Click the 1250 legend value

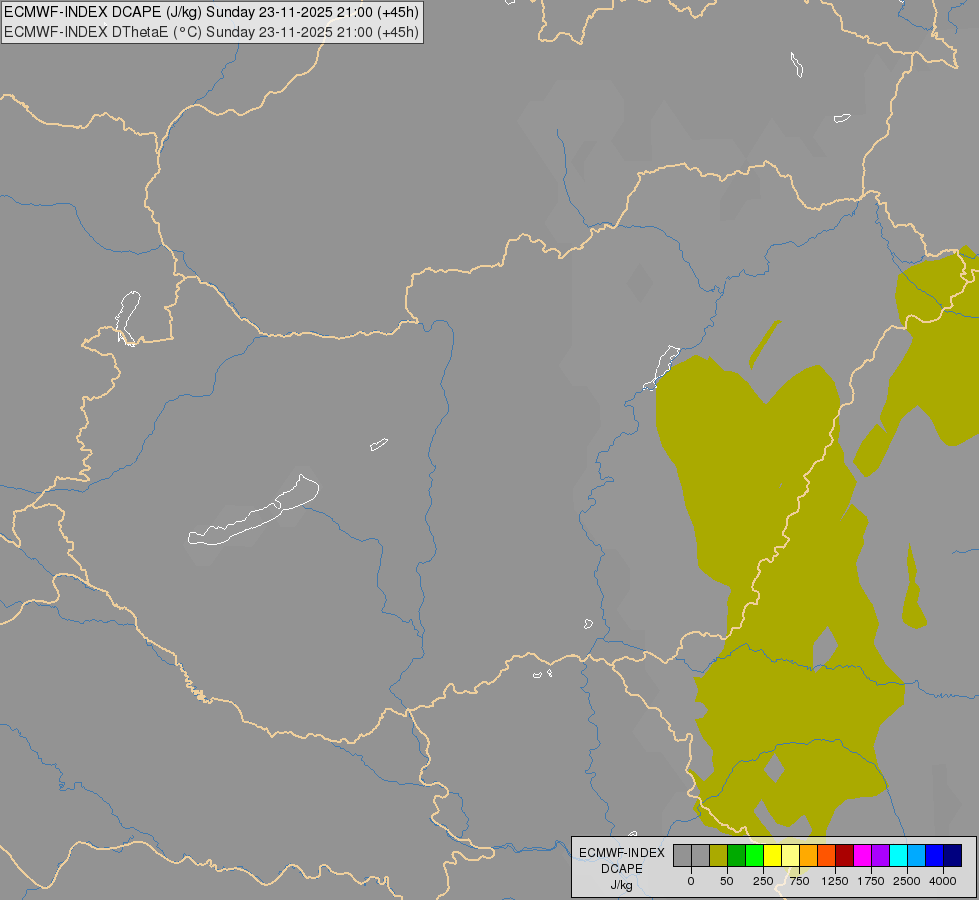(x=835, y=881)
